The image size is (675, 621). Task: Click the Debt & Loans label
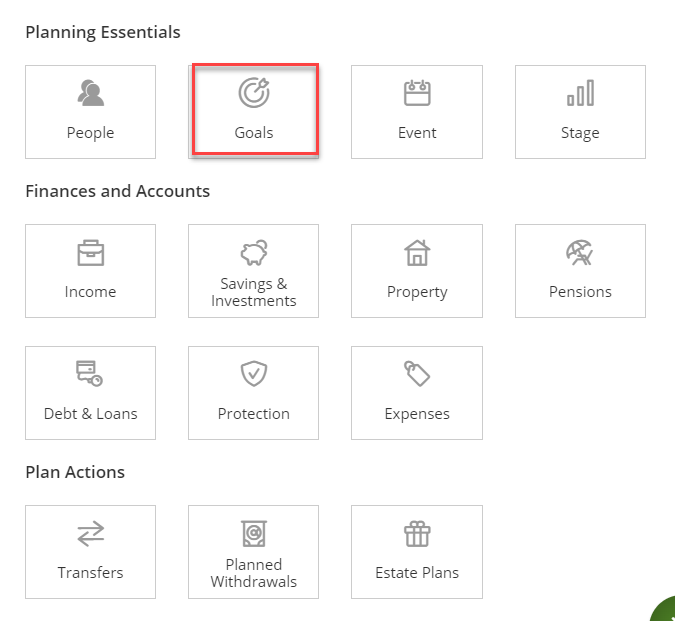90,414
